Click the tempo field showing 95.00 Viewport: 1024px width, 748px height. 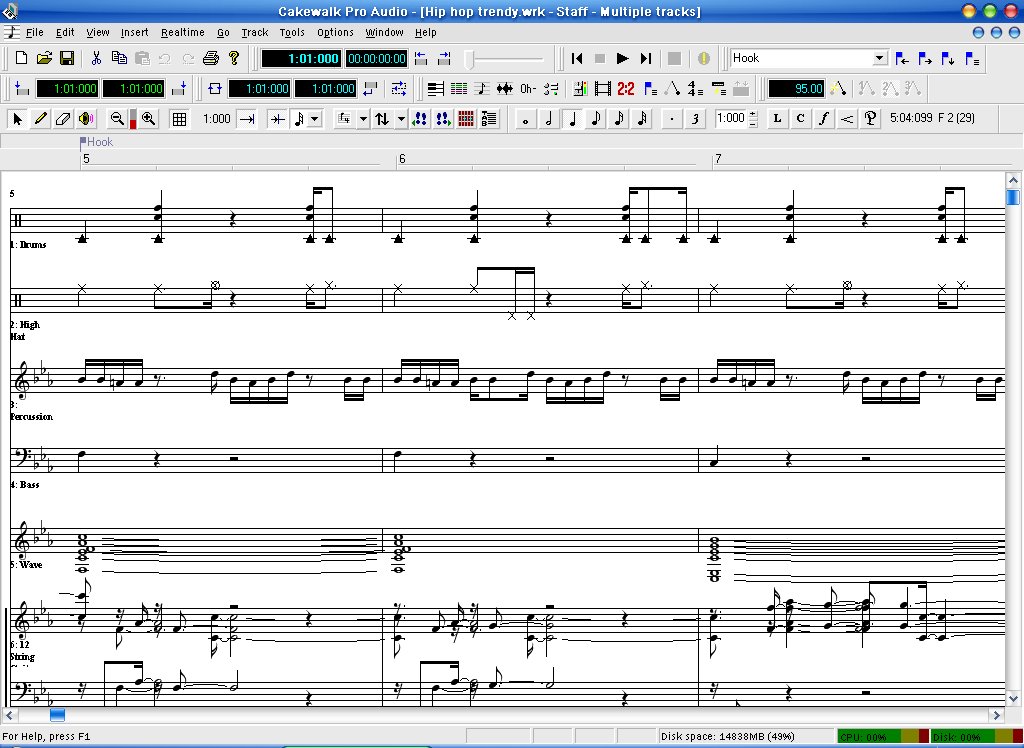click(x=796, y=89)
